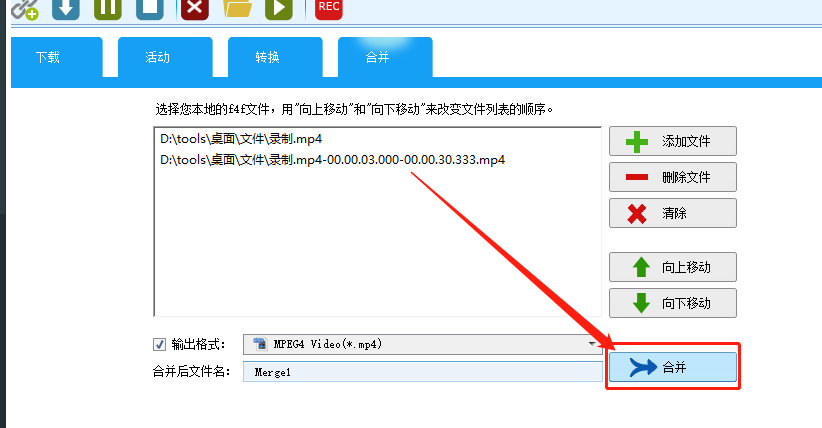822x428 pixels.
Task: Click the Merge1 filename input field
Action: pyautogui.click(x=423, y=372)
